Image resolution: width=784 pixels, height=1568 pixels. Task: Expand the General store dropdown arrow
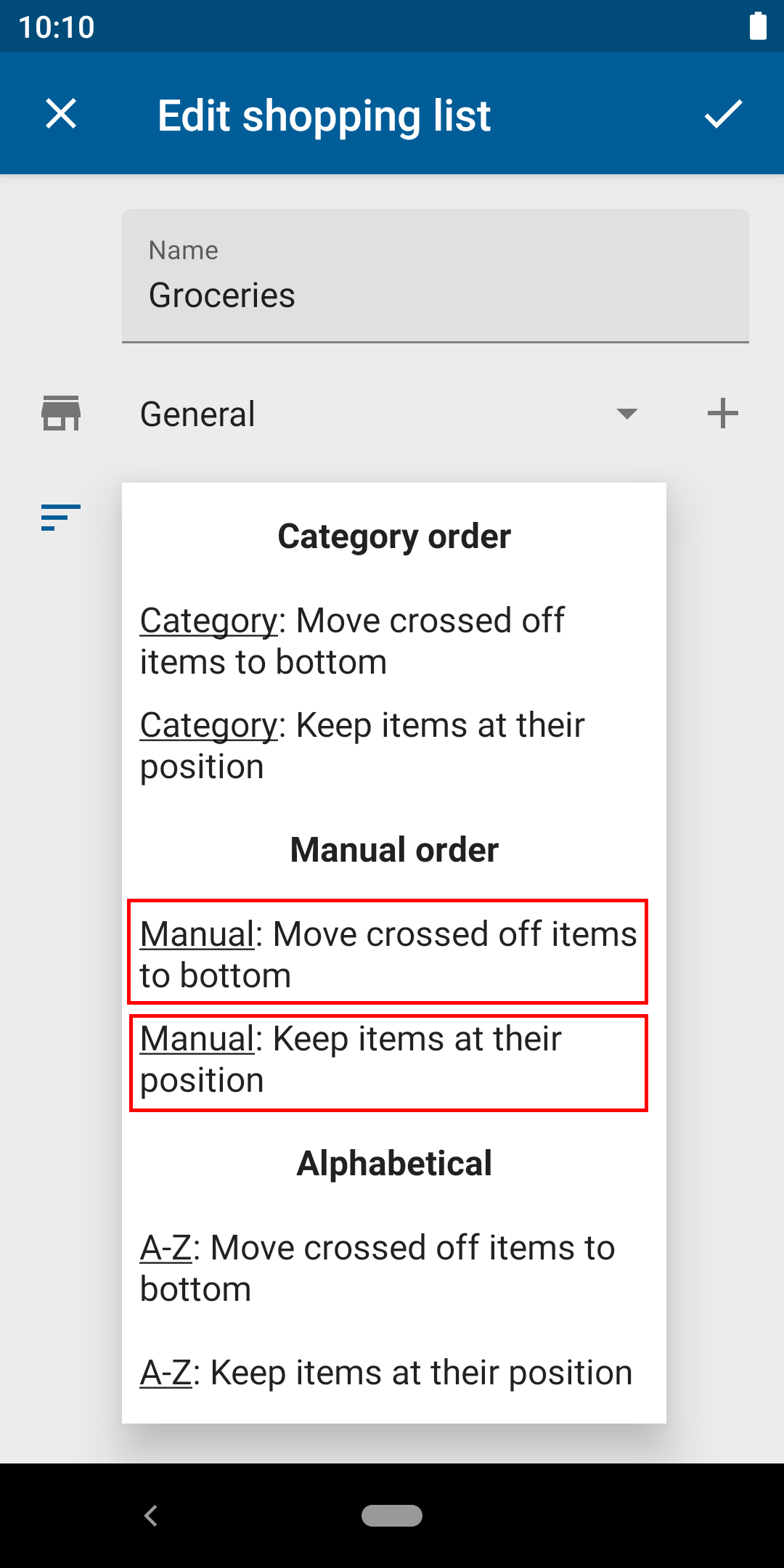[x=626, y=414]
